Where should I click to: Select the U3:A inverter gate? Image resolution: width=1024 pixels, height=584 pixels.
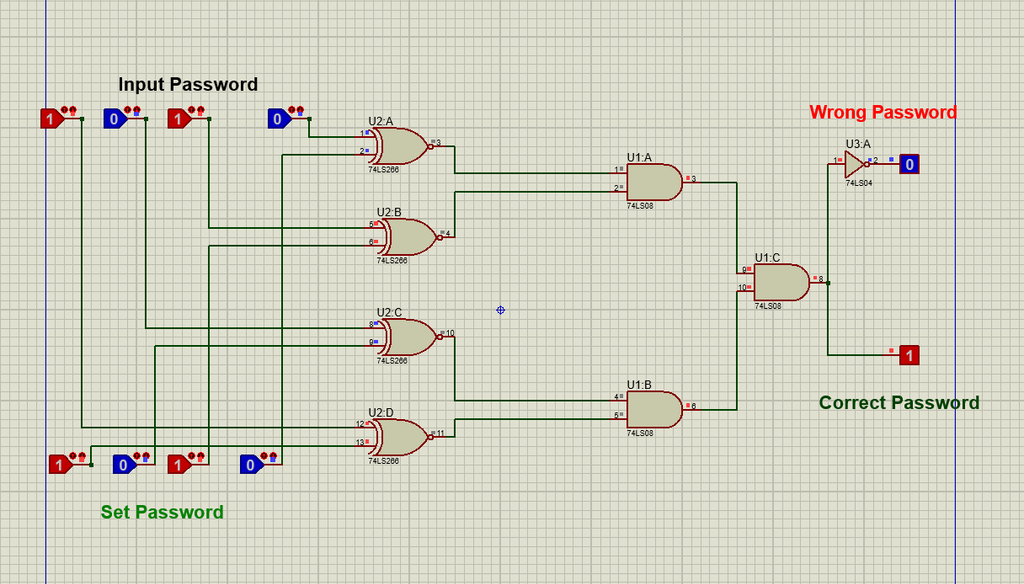(856, 164)
